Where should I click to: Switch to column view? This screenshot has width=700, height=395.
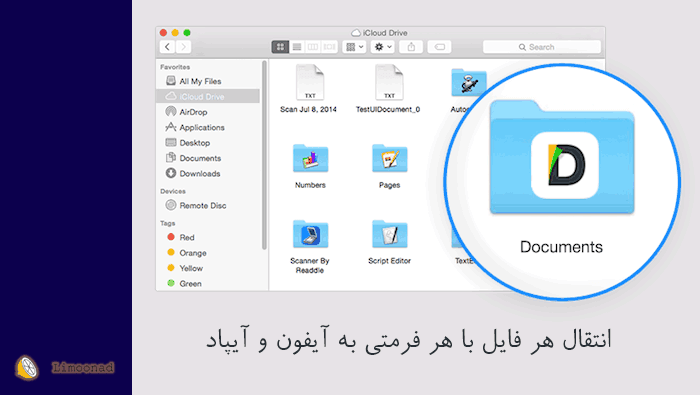tap(313, 47)
